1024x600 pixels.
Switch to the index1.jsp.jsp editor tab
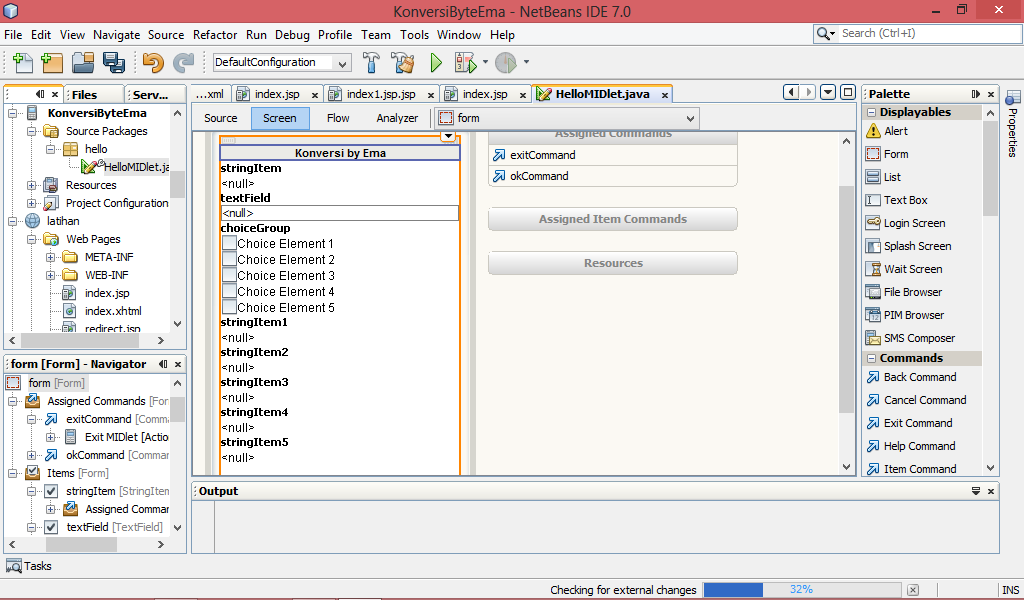click(x=381, y=95)
